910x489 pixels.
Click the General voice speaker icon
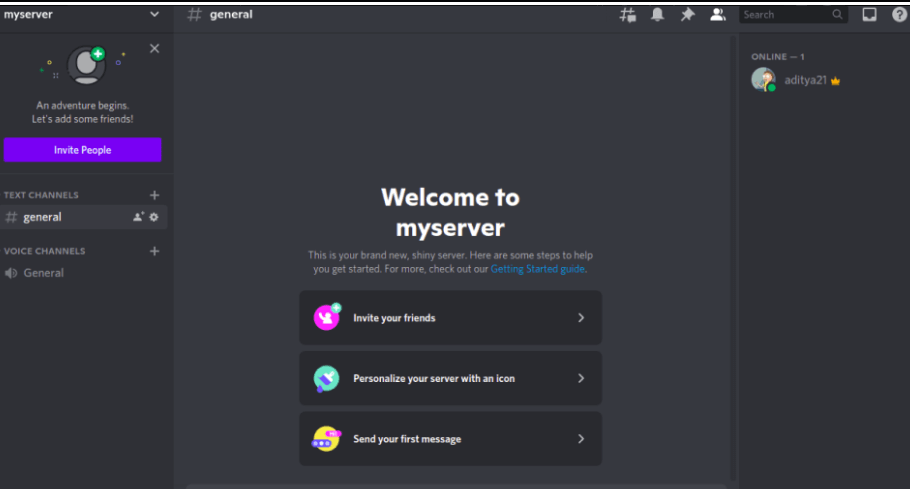11,273
